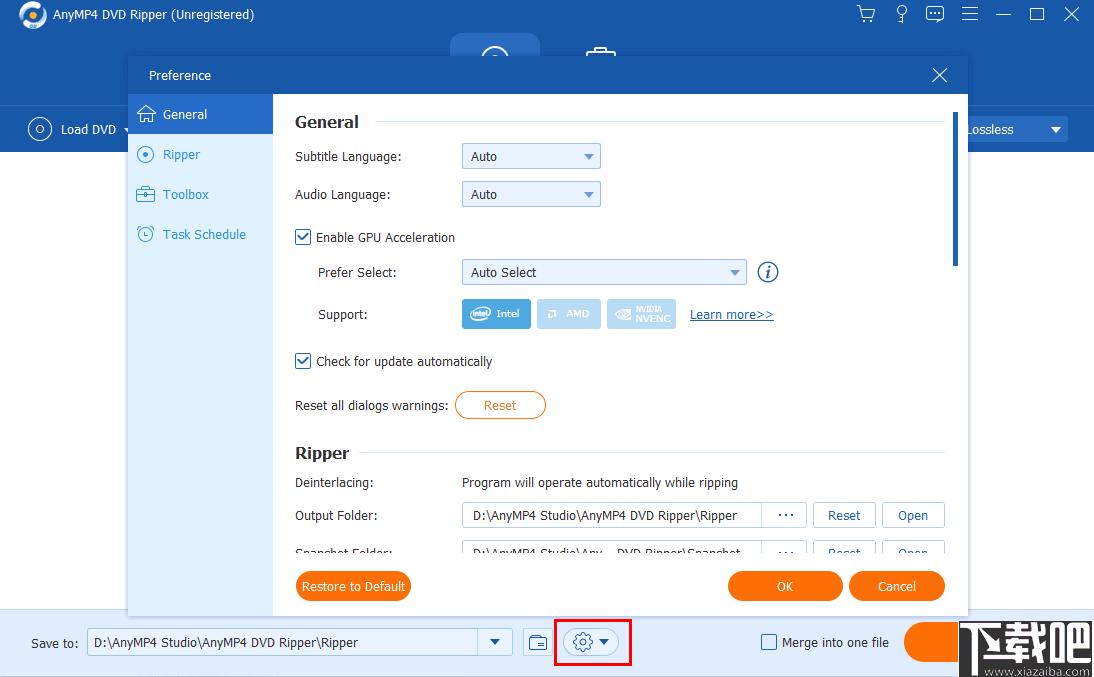The height and width of the screenshot is (677, 1094).
Task: Click the info icon beside Prefer Select
Action: click(x=767, y=272)
